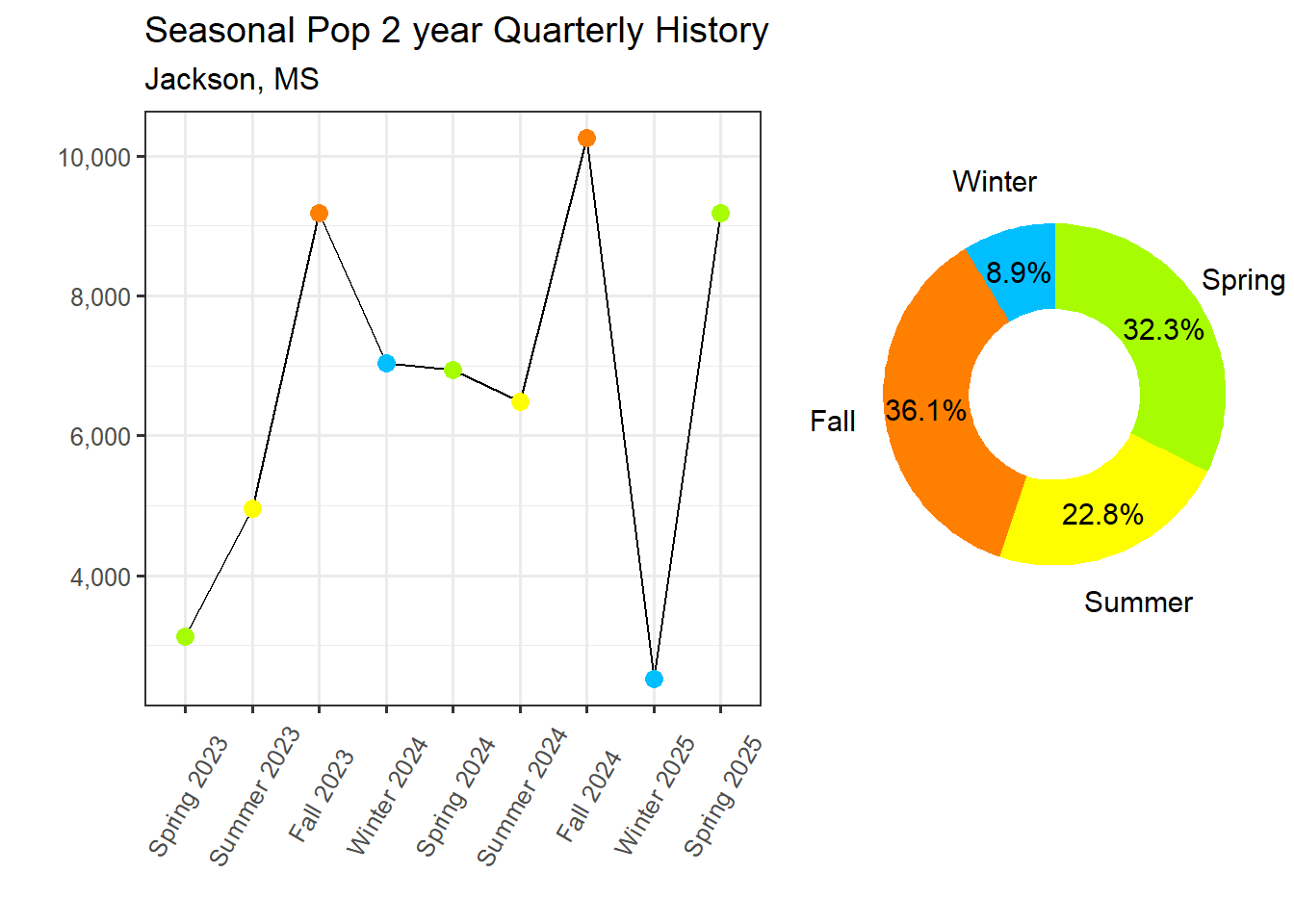Click the "Summer" label below the donut
Image resolution: width=1294 pixels, height=924 pixels.
point(1138,603)
